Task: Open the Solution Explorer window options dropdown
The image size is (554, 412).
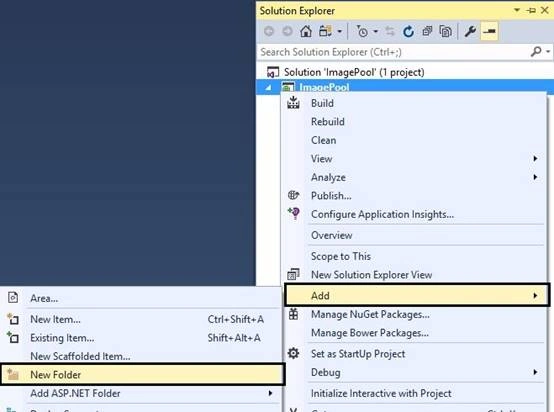Action: click(x=517, y=10)
